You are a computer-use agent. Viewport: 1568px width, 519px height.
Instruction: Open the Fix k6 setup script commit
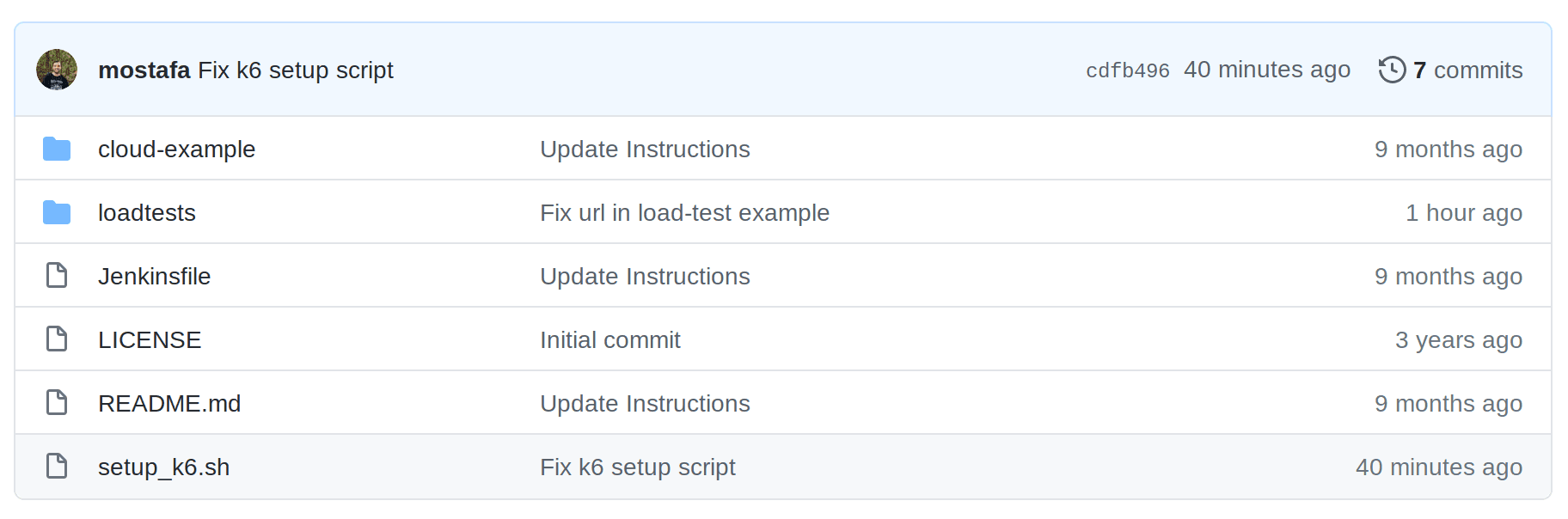tap(296, 70)
